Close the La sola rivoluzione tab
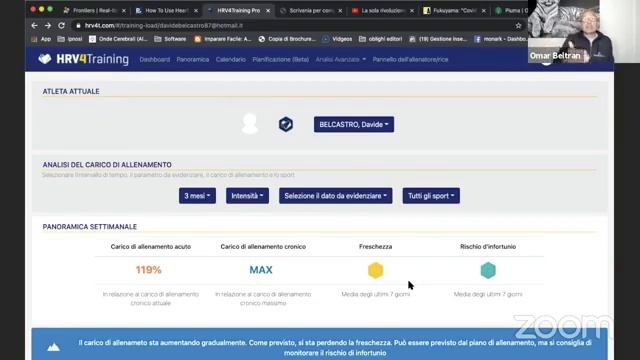The height and width of the screenshot is (360, 640). pos(412,11)
